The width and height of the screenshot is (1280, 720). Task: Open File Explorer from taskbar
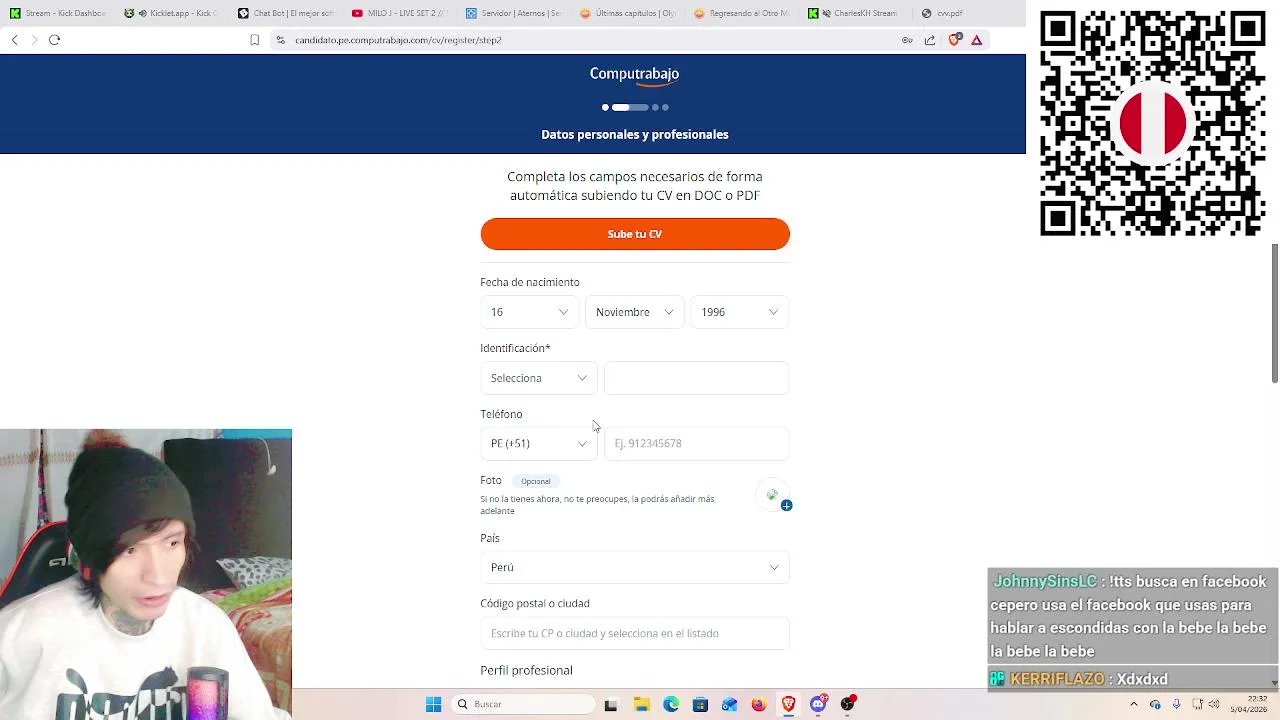point(641,704)
